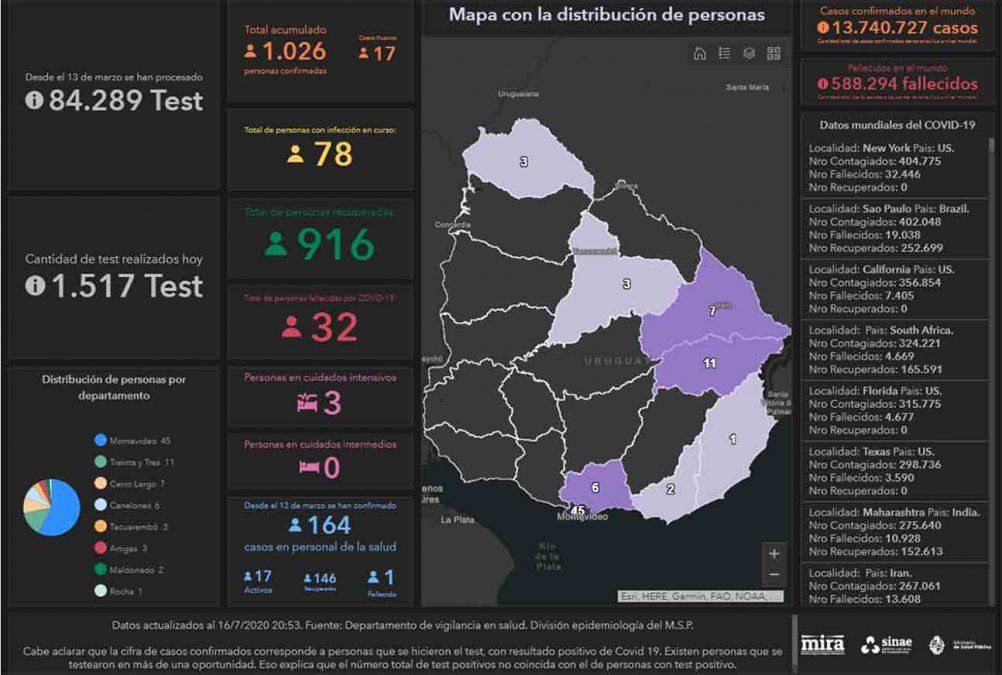1002x675 pixels.
Task: Click the Montevideo blue legend swatch
Action: [100, 440]
